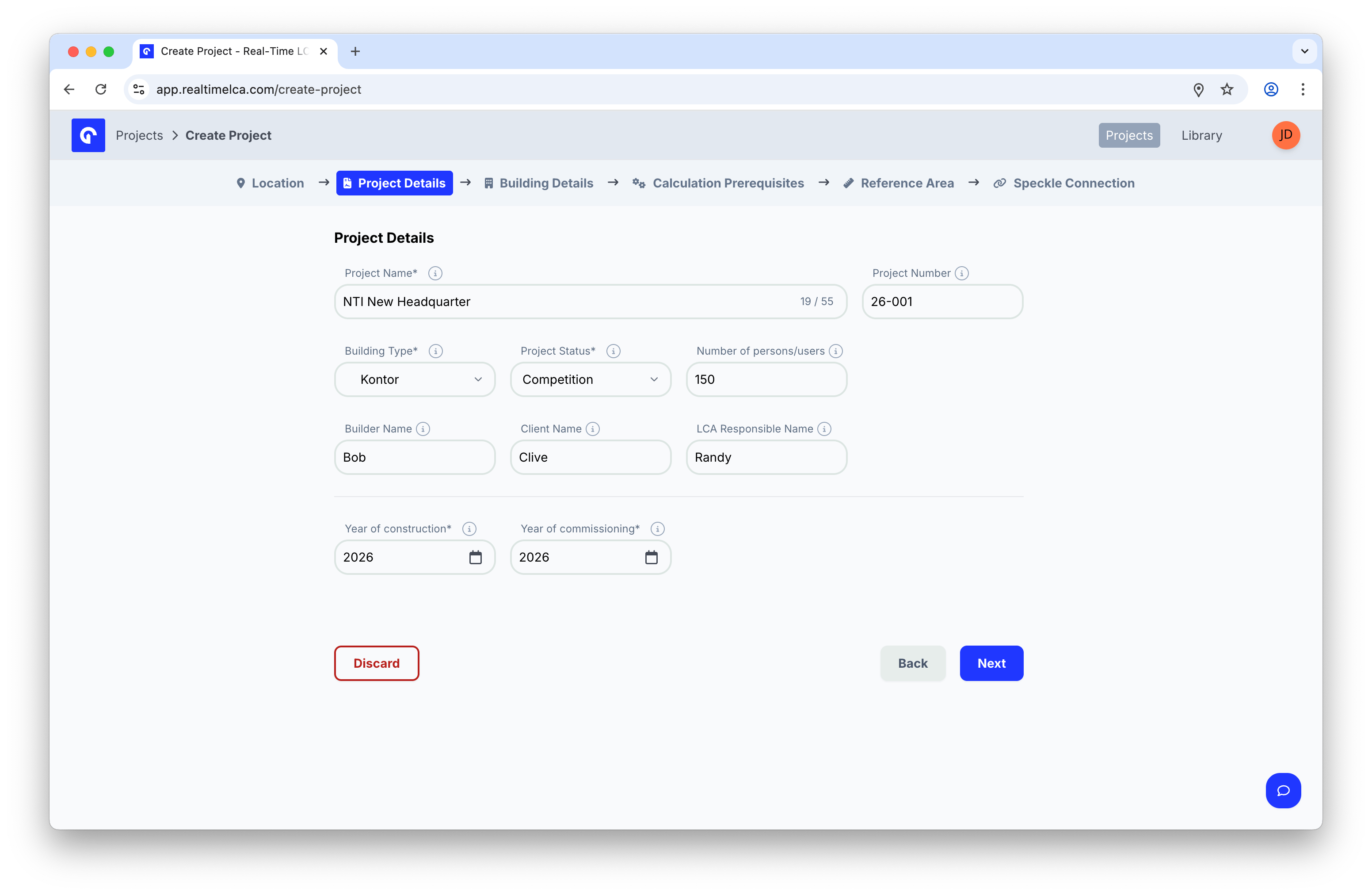Image resolution: width=1372 pixels, height=895 pixels.
Task: Click the Number of persons/users info icon
Action: [836, 351]
